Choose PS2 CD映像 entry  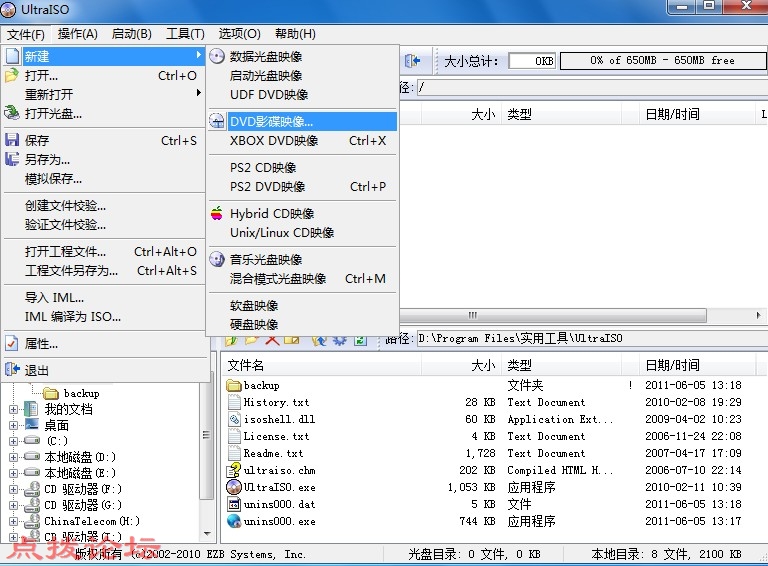click(x=303, y=167)
